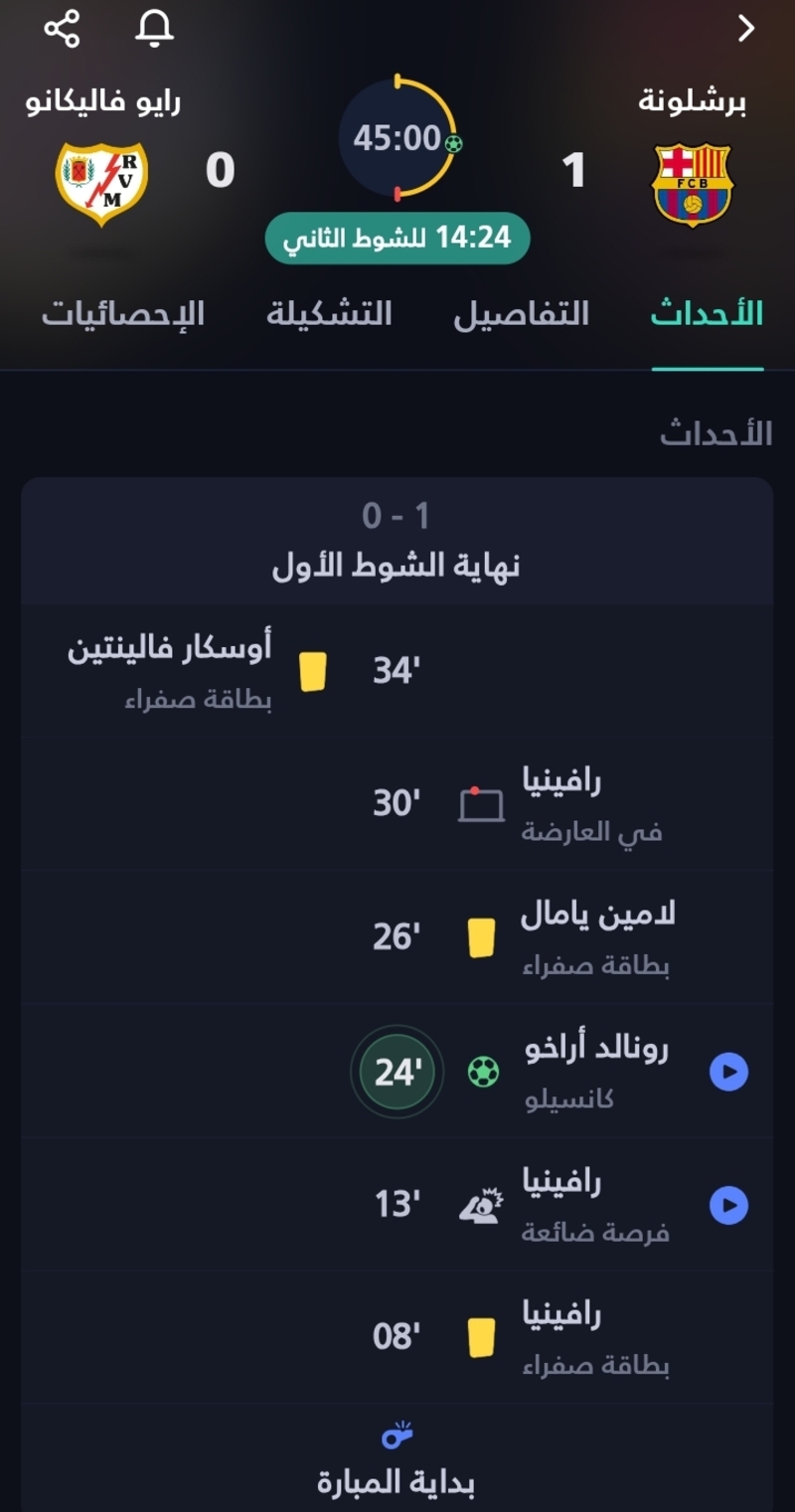
Task: Play video of Raphinha's missed chance
Action: click(x=728, y=1206)
